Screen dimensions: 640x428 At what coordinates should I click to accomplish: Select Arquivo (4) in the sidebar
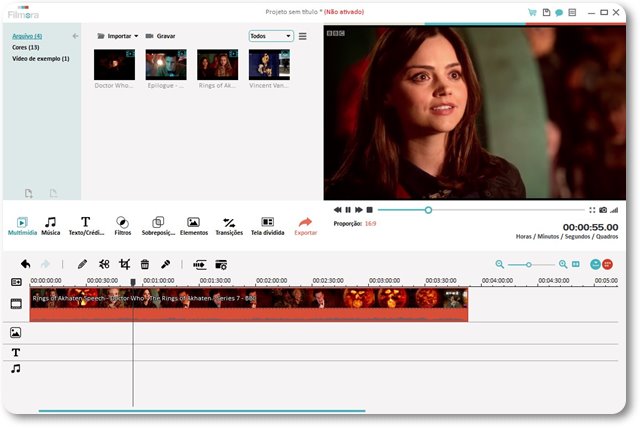27,36
